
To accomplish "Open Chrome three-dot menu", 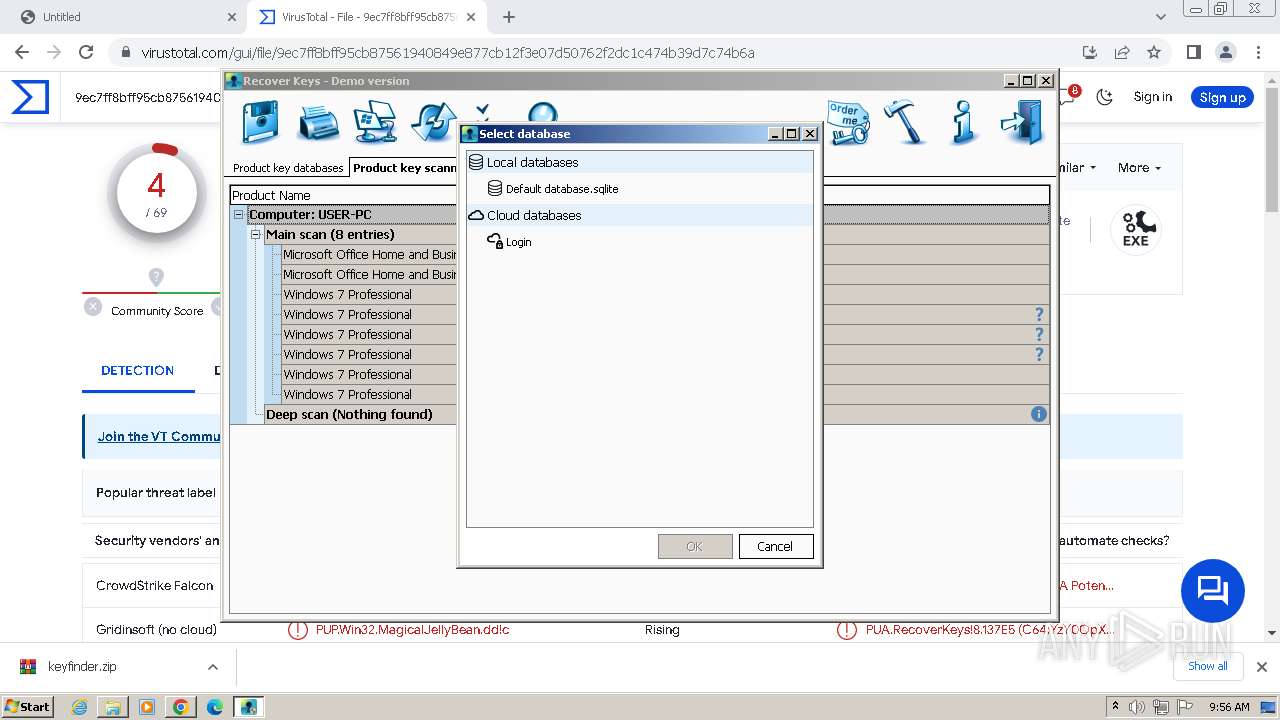I will (1257, 52).
